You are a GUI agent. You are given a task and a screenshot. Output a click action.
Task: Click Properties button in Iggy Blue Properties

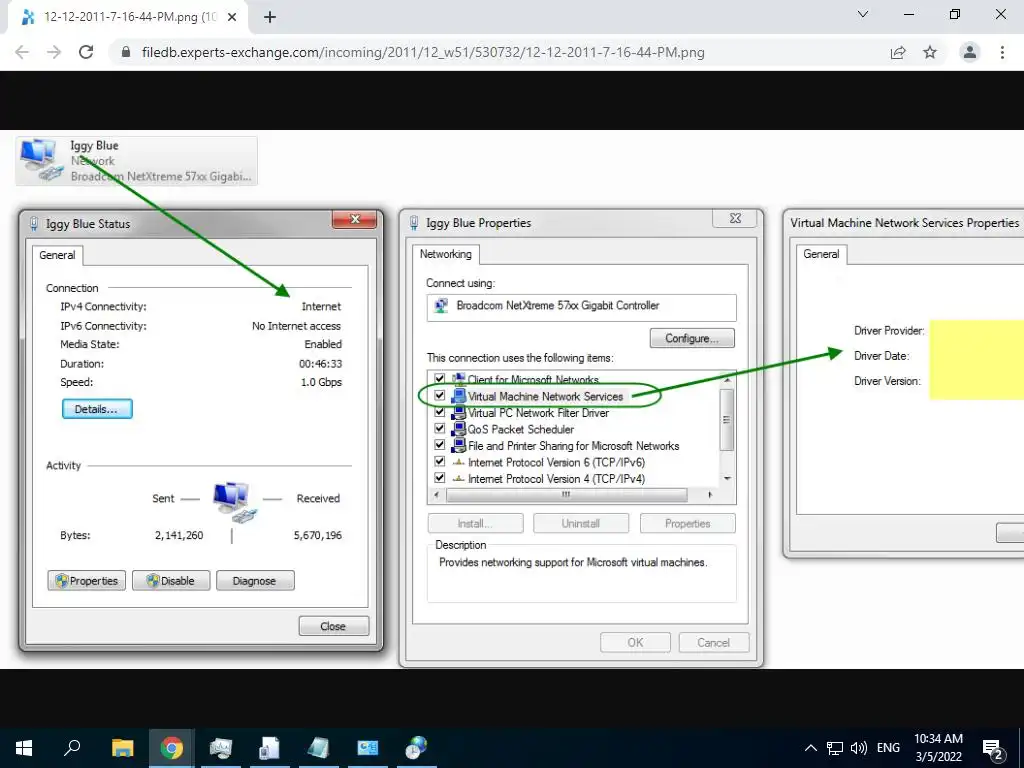click(x=688, y=523)
